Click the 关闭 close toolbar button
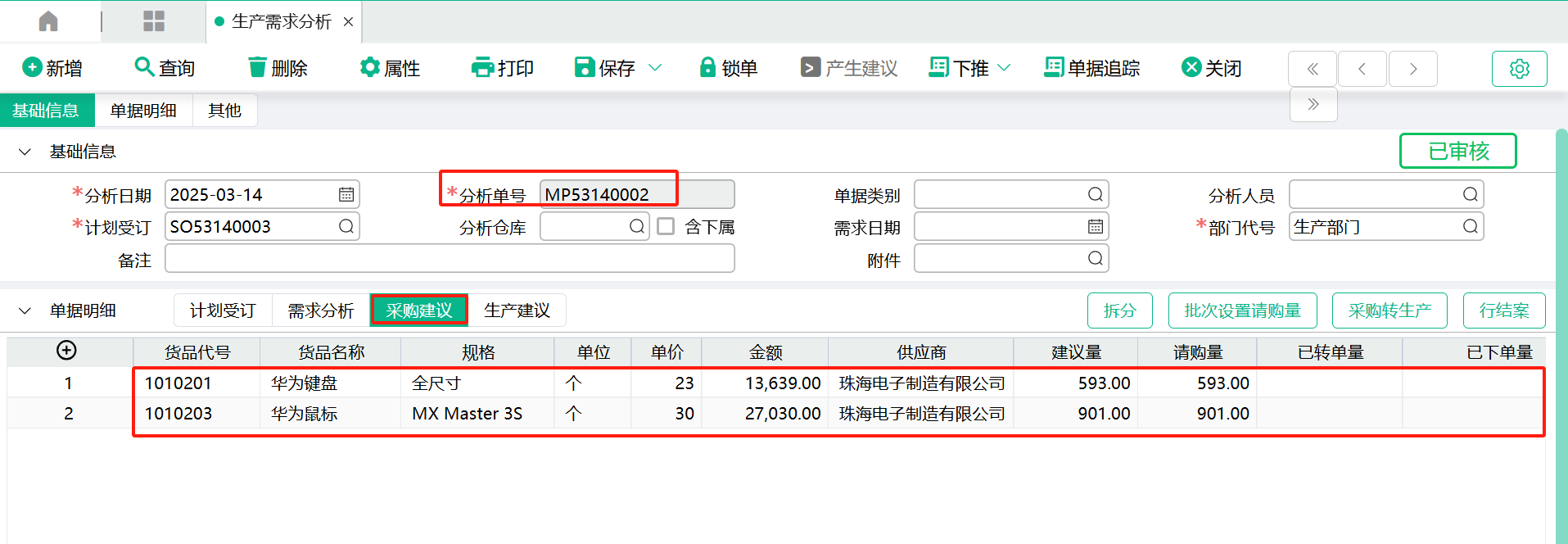 (x=1212, y=68)
